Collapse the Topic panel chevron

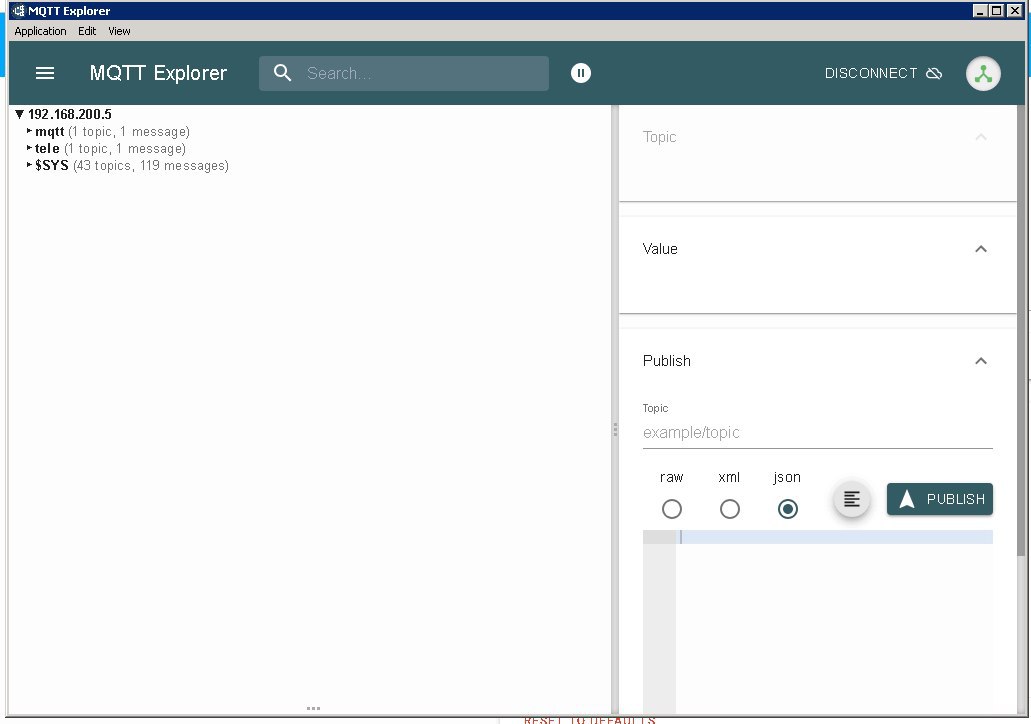point(980,137)
